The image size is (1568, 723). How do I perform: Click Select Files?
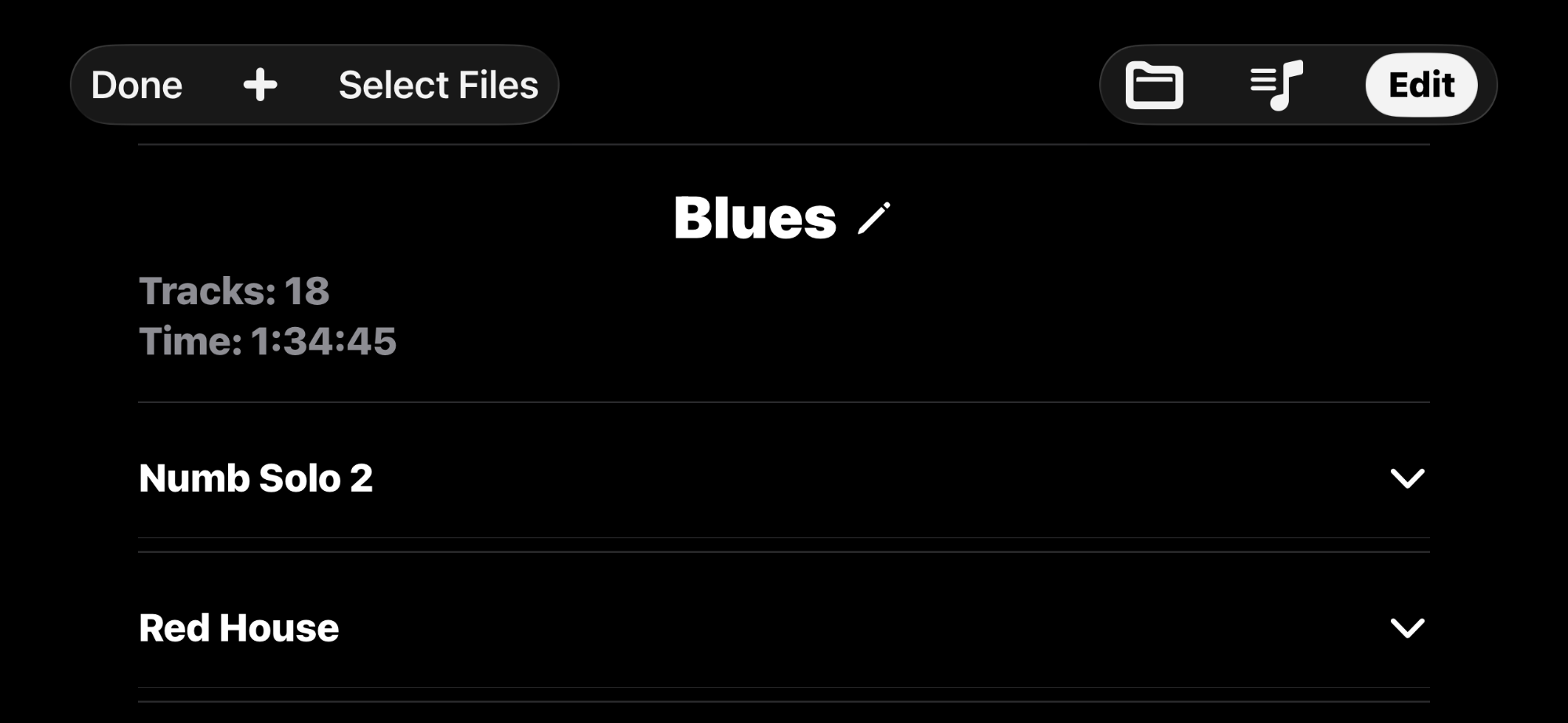click(x=437, y=85)
